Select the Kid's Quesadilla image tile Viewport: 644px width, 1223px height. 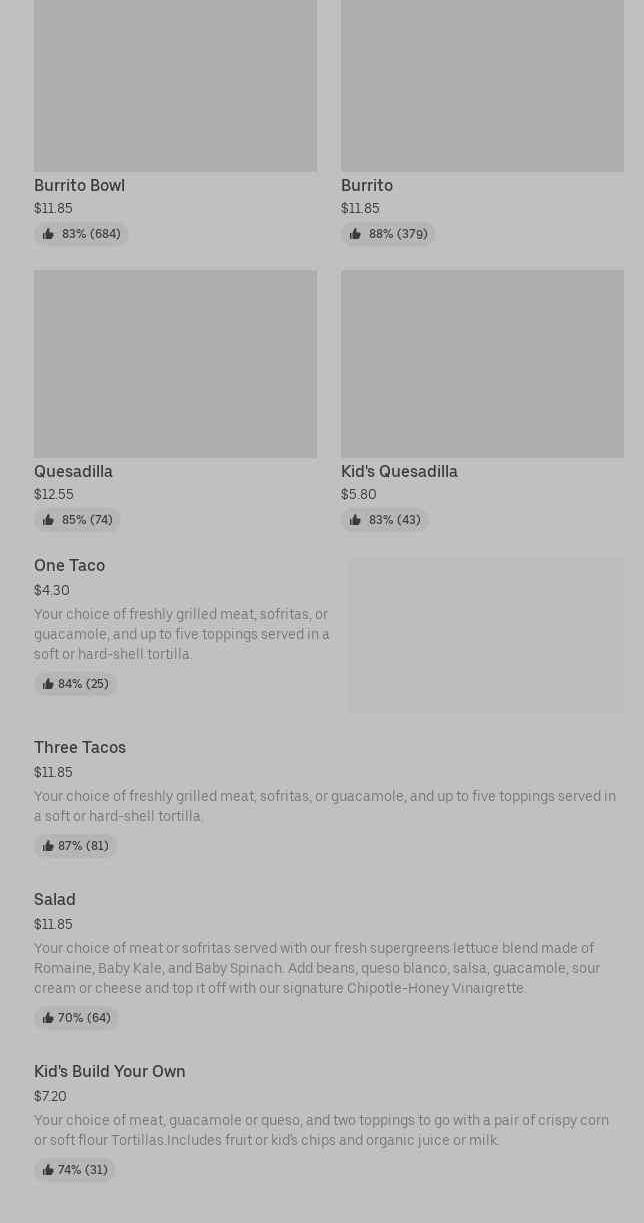pos(482,363)
